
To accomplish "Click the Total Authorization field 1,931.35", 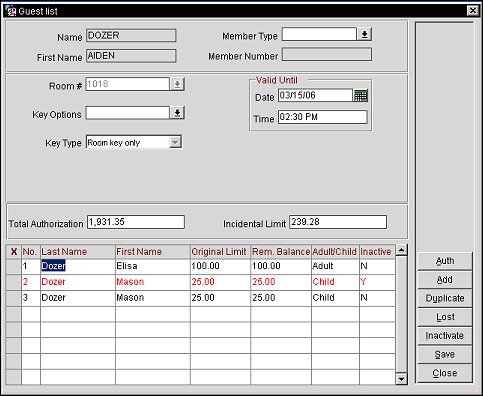I will tap(136, 222).
